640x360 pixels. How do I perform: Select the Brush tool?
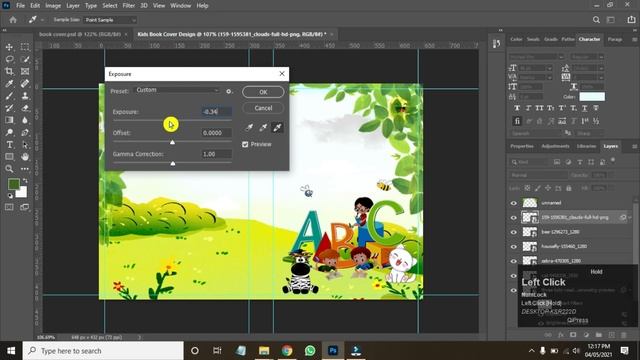click(x=9, y=96)
